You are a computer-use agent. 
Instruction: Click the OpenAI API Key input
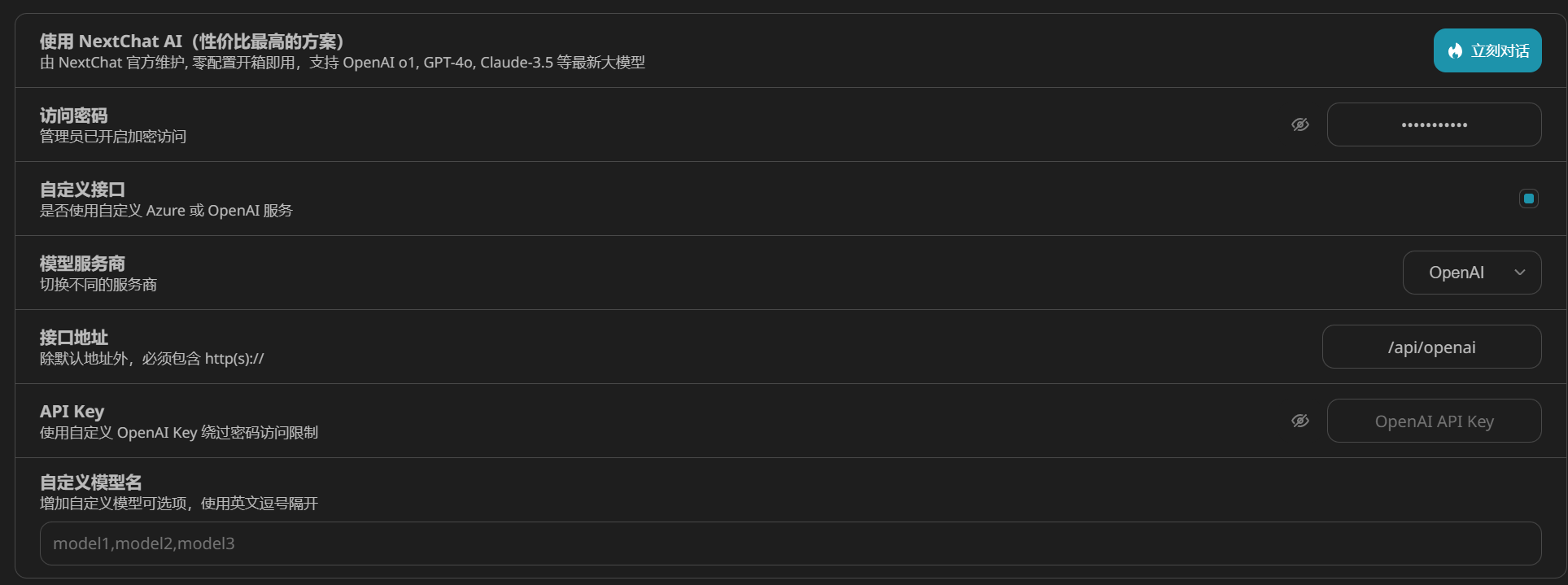point(1434,421)
